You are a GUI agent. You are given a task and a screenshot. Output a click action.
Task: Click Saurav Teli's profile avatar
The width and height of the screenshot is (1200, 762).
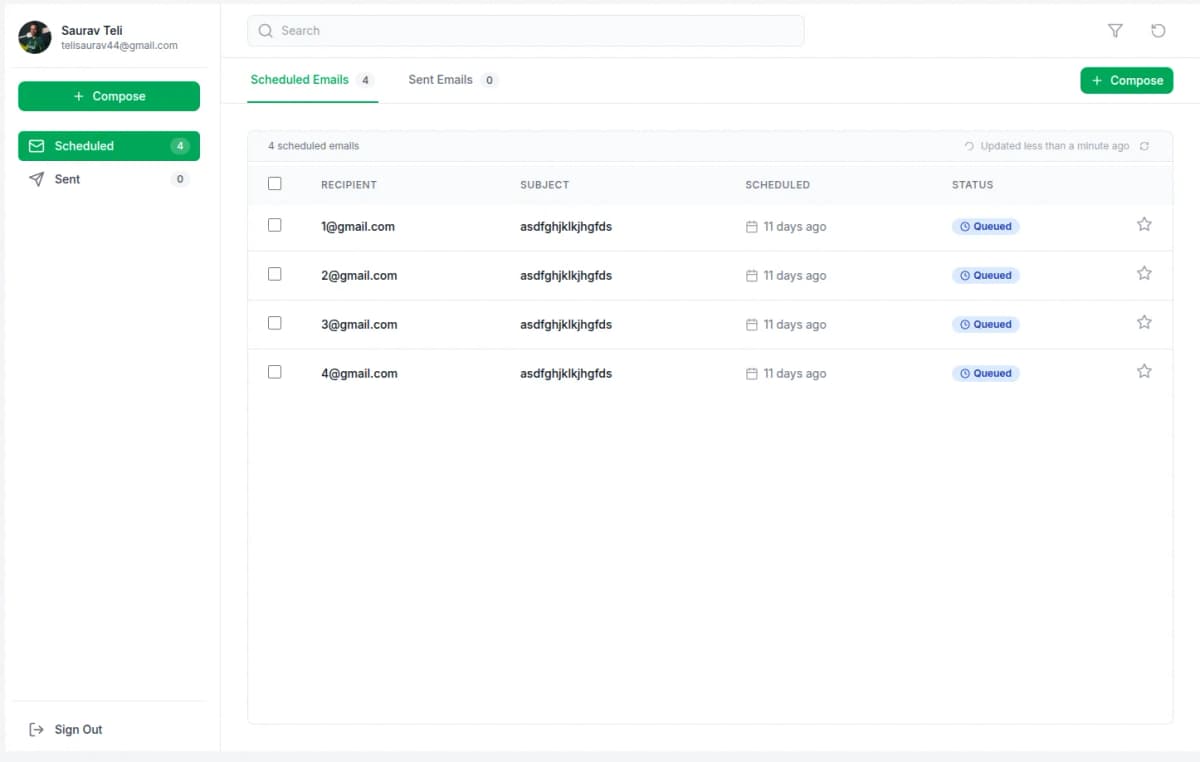(35, 37)
